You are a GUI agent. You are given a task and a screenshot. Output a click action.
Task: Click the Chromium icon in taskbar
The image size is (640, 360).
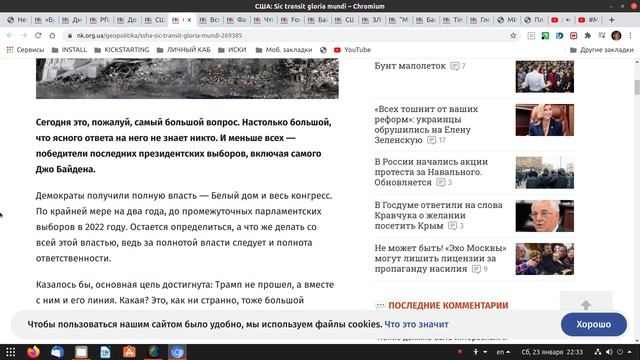click(177, 352)
